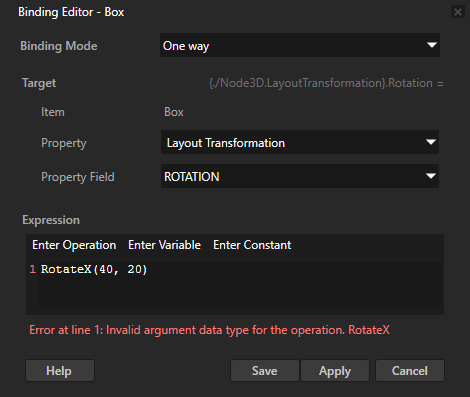Click the Target section label
This screenshot has width=470, height=397.
(x=39, y=83)
